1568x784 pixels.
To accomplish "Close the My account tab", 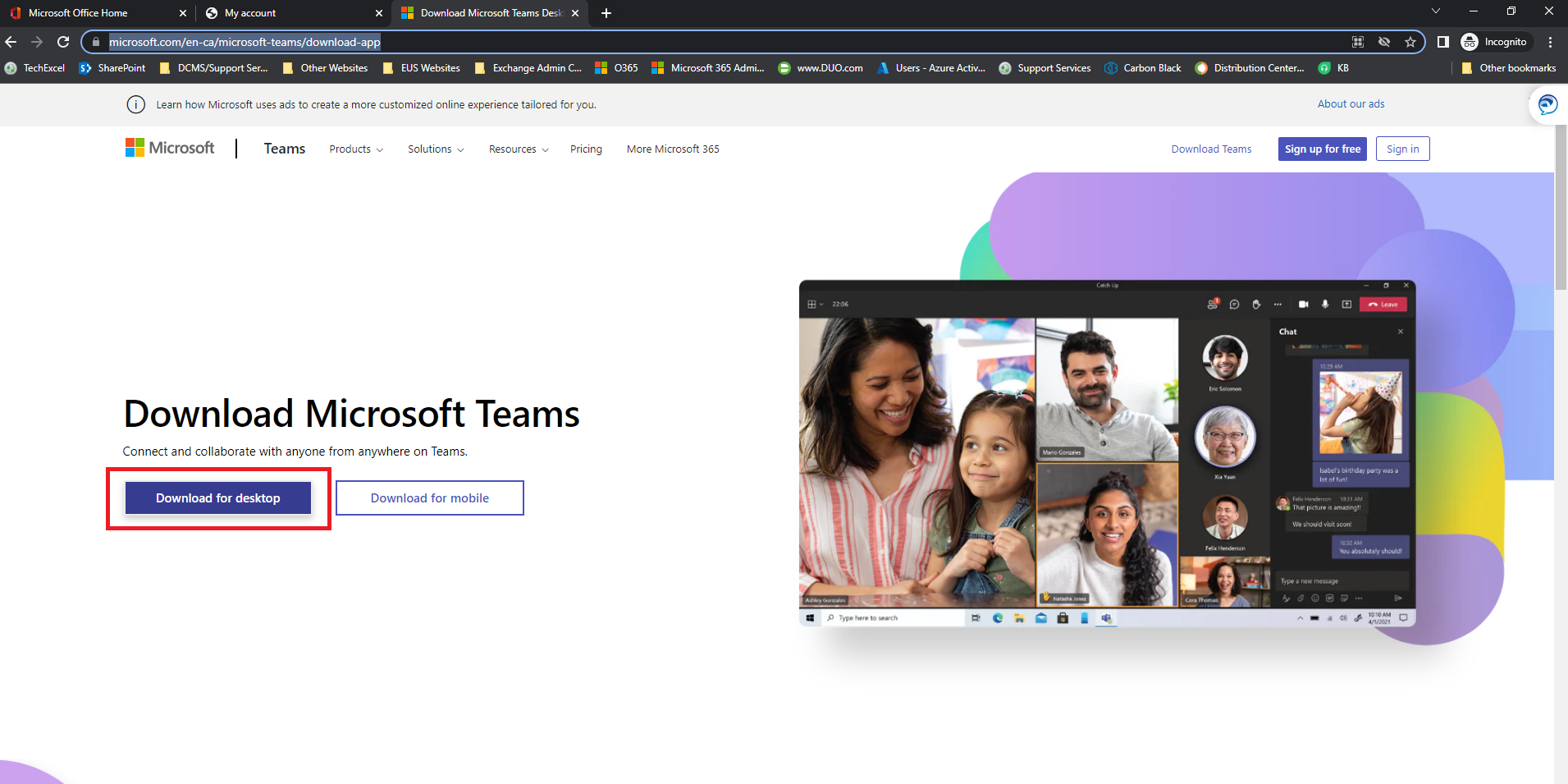I will tap(378, 13).
